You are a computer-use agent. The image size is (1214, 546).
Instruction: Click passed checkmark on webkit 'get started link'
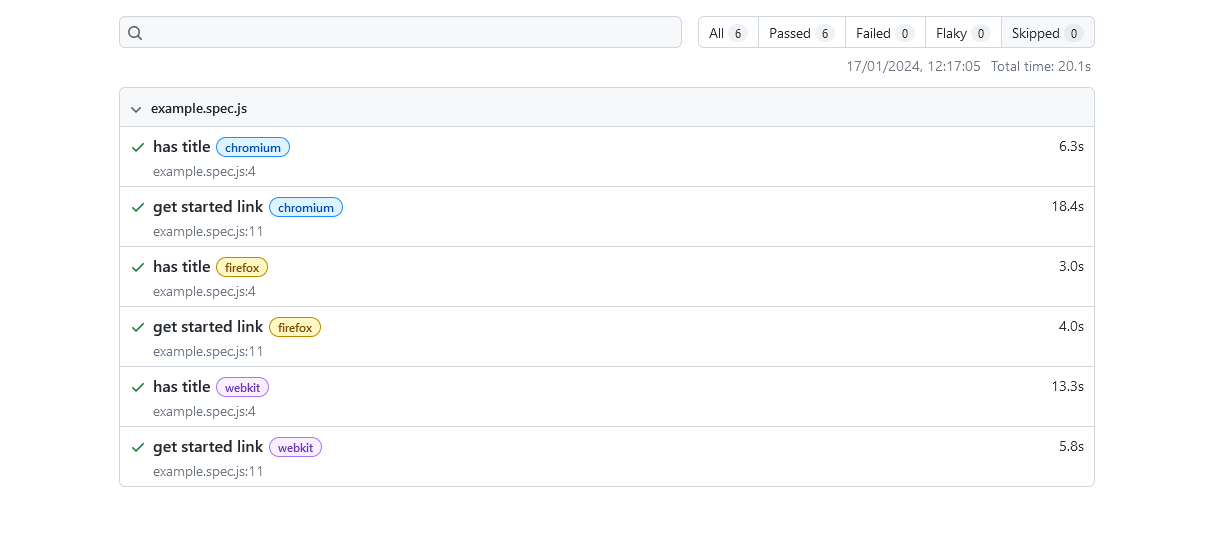(138, 447)
